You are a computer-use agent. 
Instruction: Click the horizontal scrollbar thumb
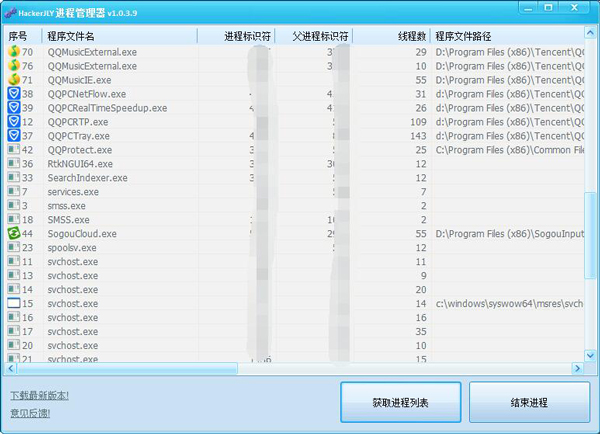(x=127, y=369)
